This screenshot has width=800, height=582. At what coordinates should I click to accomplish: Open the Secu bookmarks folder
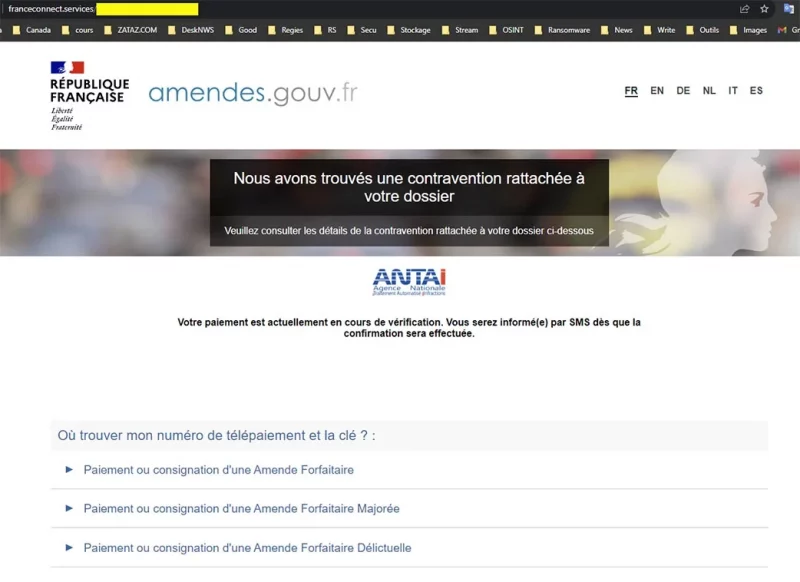click(x=362, y=30)
